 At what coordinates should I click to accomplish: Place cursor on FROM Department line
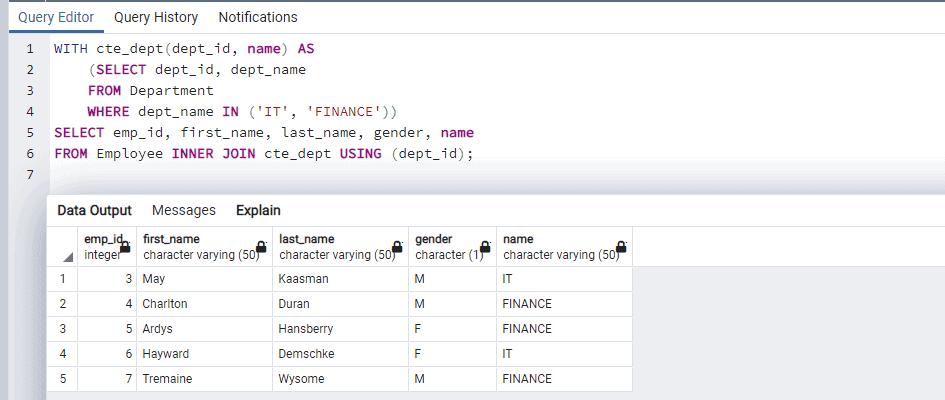(150, 90)
